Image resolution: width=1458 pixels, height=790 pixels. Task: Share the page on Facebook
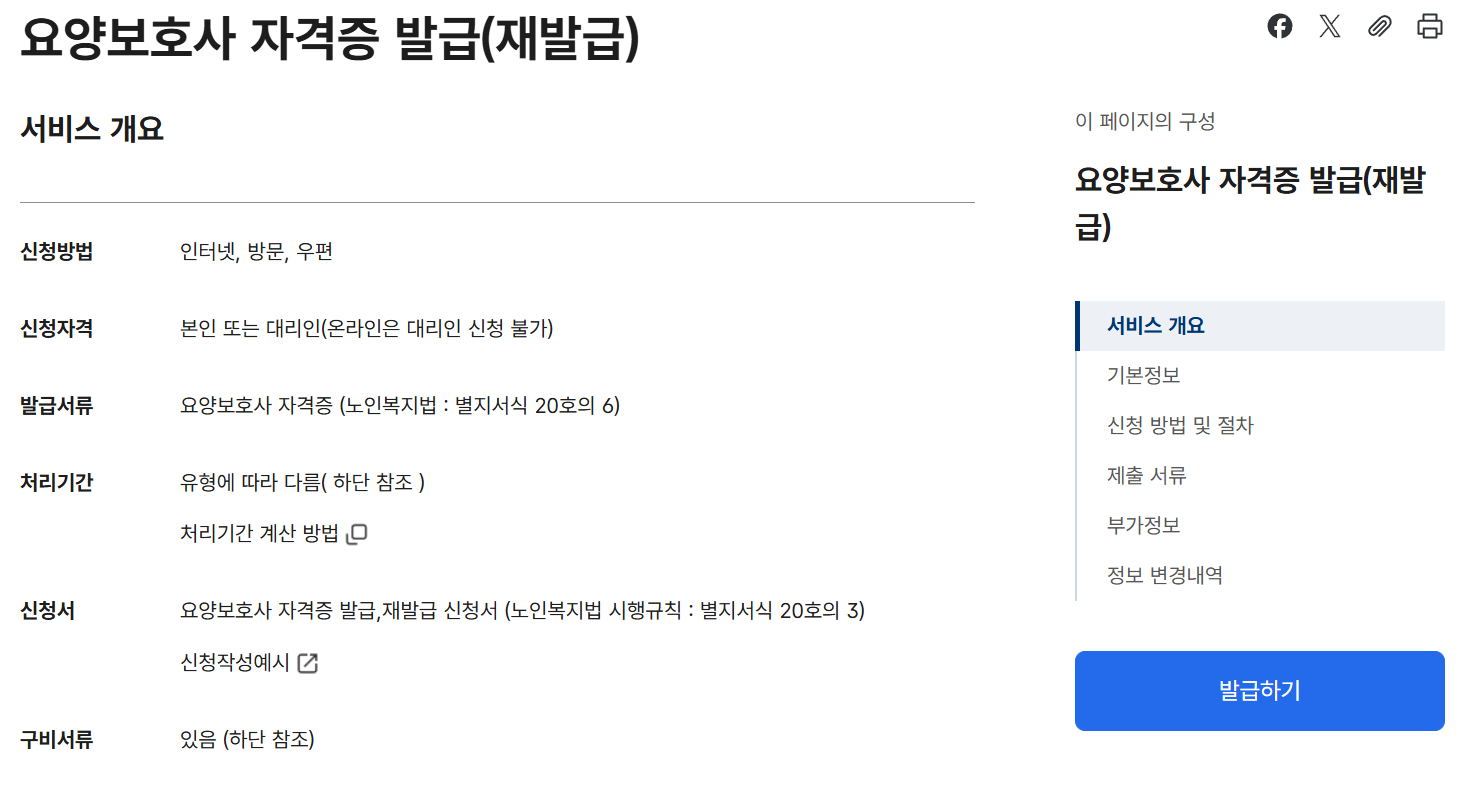tap(1279, 26)
